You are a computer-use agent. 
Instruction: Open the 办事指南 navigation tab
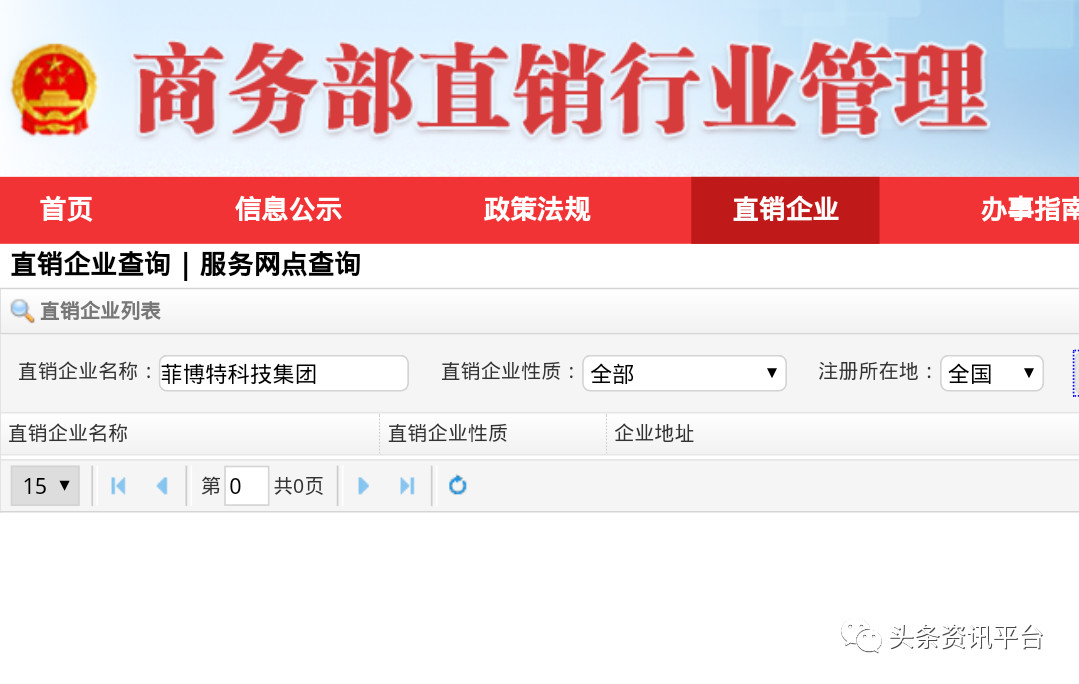[1028, 210]
